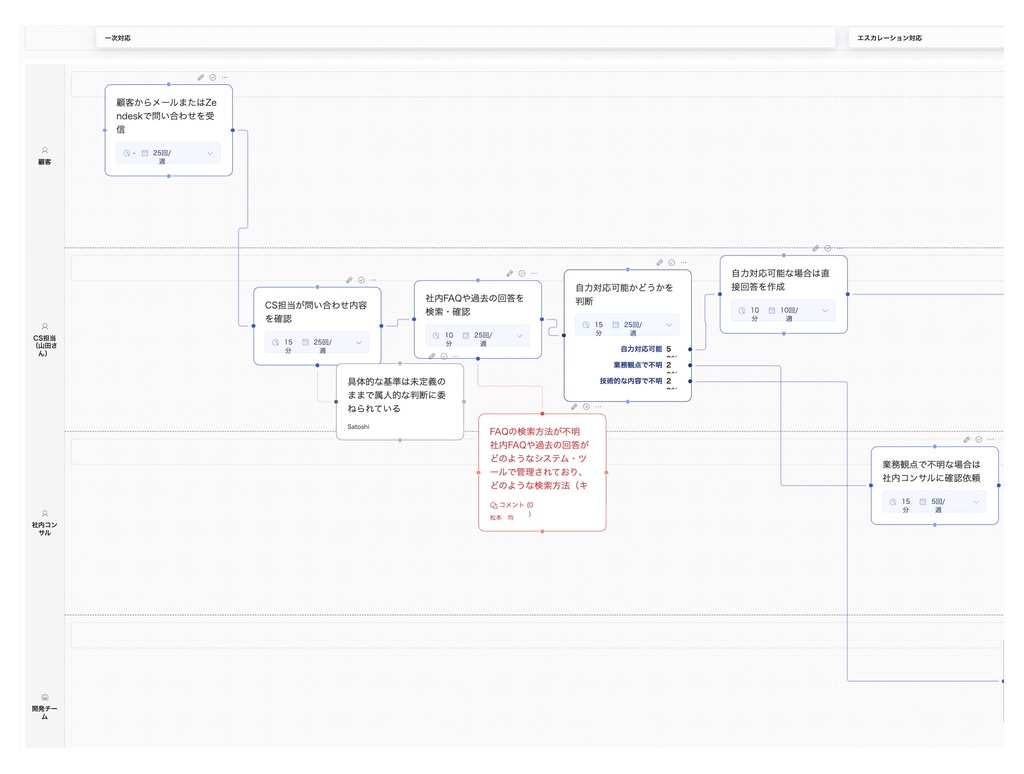
Task: Click the person icon for the 顧客 swimlane
Action: (x=44, y=151)
